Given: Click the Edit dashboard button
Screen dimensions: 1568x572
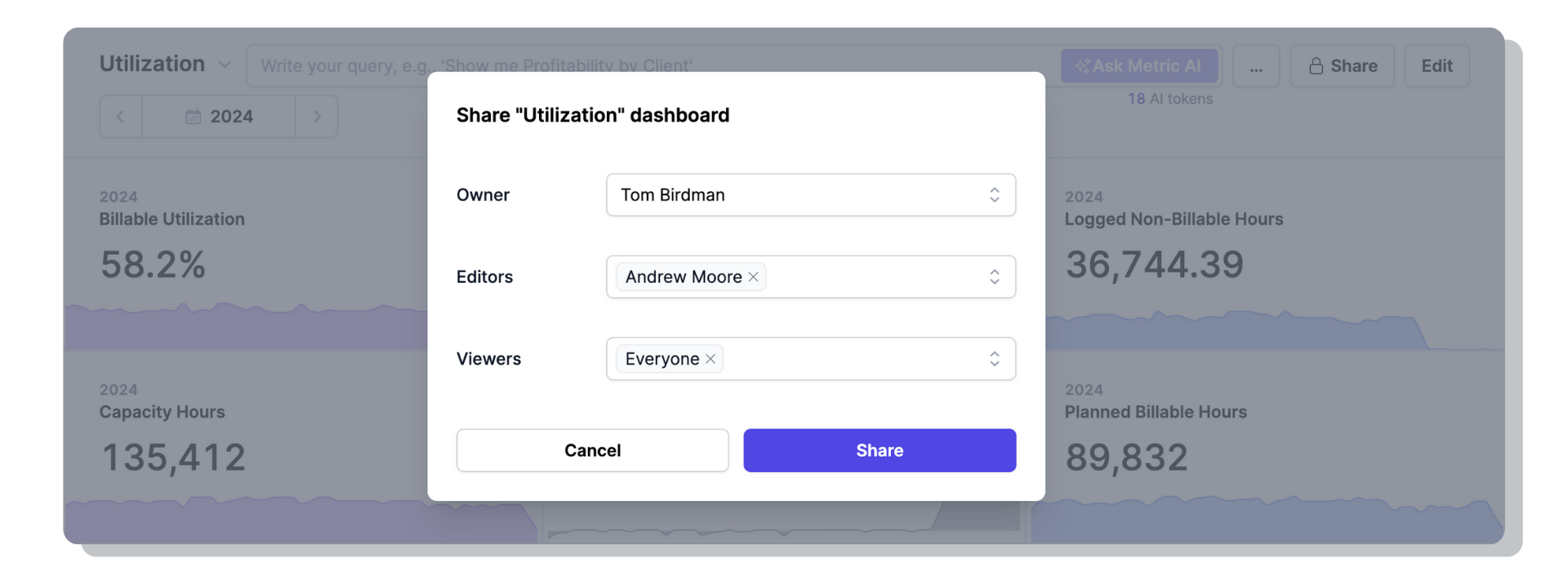Looking at the screenshot, I should [x=1437, y=66].
